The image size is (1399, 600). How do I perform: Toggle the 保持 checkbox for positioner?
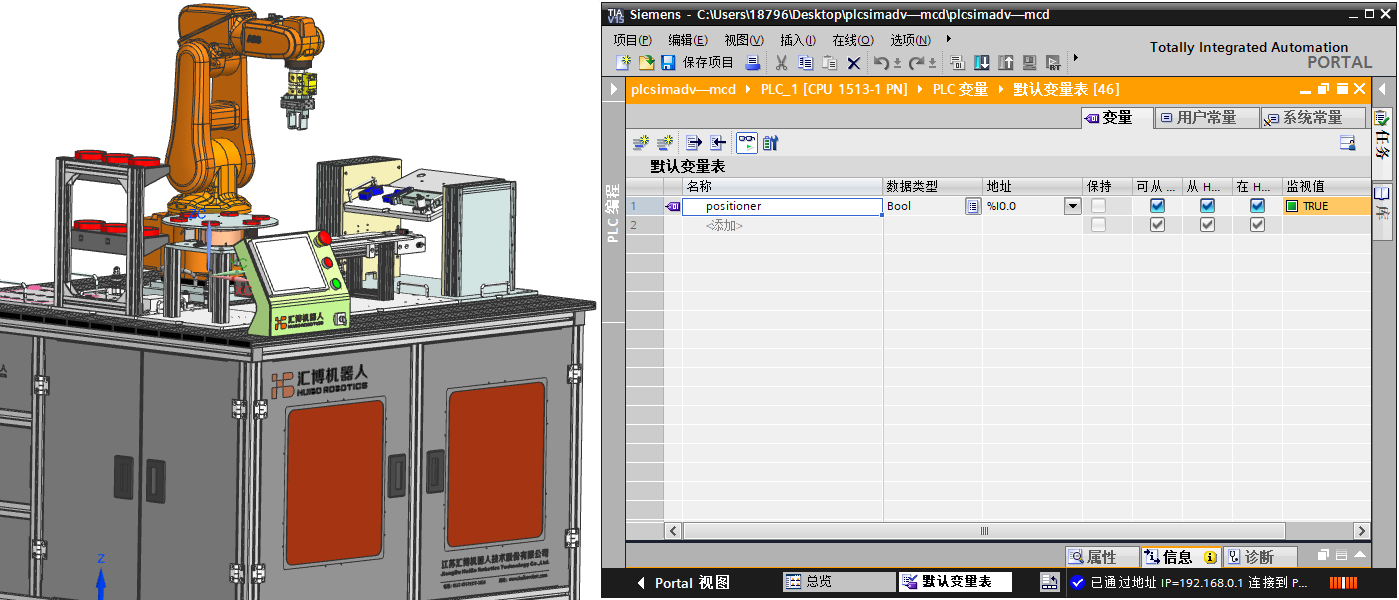click(x=1099, y=206)
